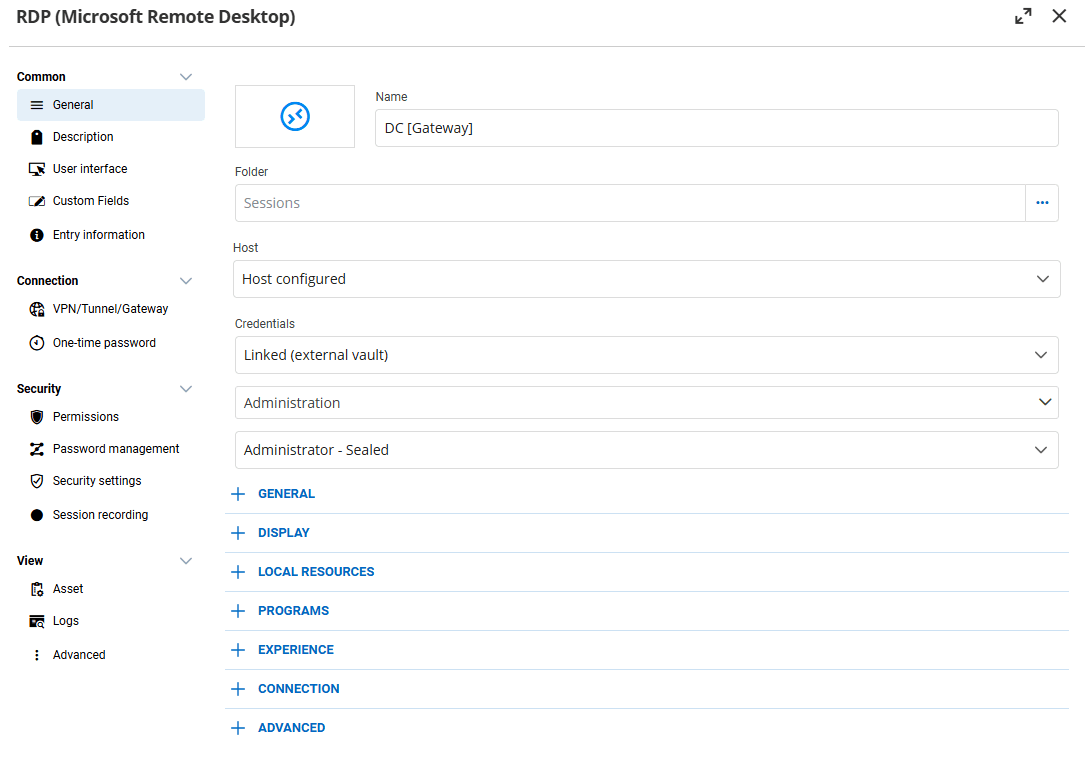The image size is (1089, 760).
Task: Click the One-time password clock icon
Action: pyautogui.click(x=36, y=343)
